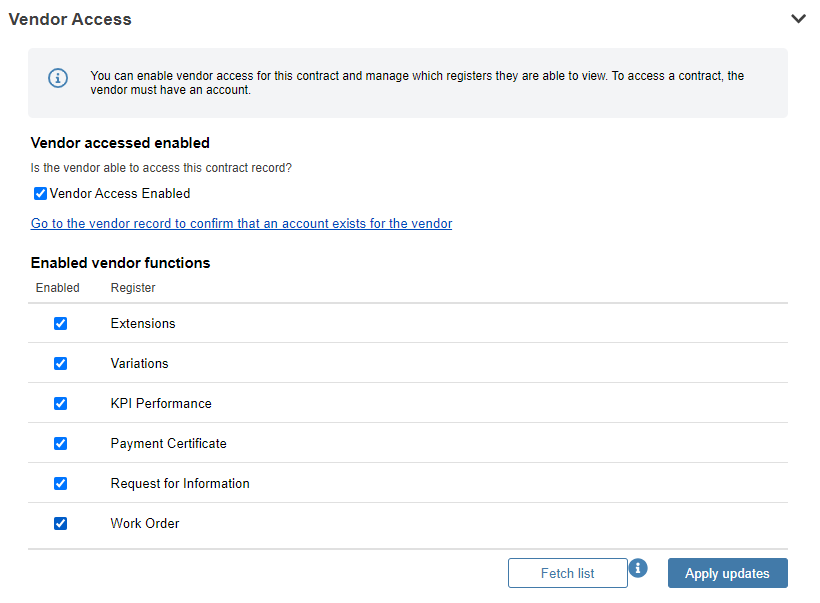This screenshot has width=820, height=603.
Task: Select the Work Order row label
Action: click(x=145, y=524)
